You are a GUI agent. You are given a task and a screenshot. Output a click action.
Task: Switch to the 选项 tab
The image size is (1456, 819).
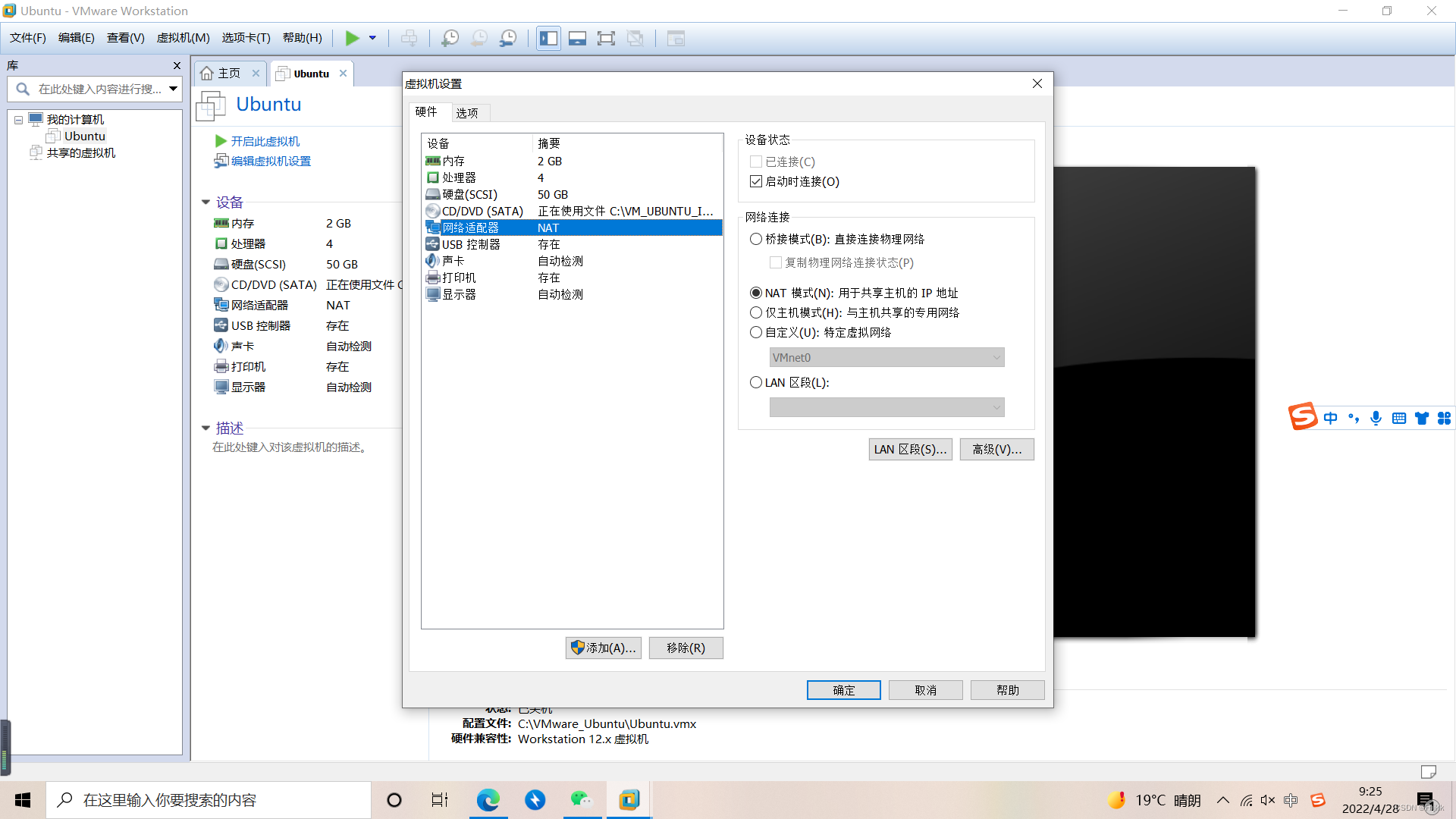click(x=466, y=112)
